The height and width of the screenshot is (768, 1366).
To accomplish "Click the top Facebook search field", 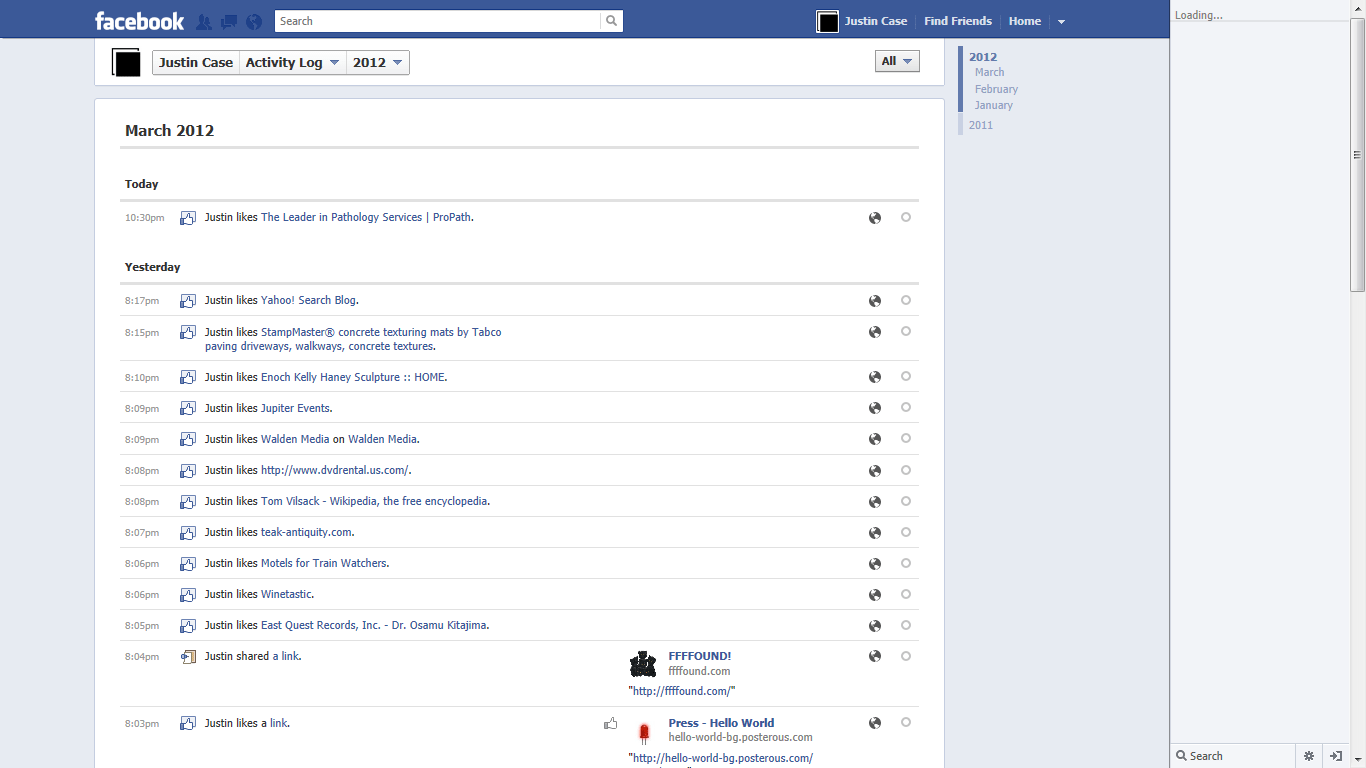I will click(x=438, y=21).
